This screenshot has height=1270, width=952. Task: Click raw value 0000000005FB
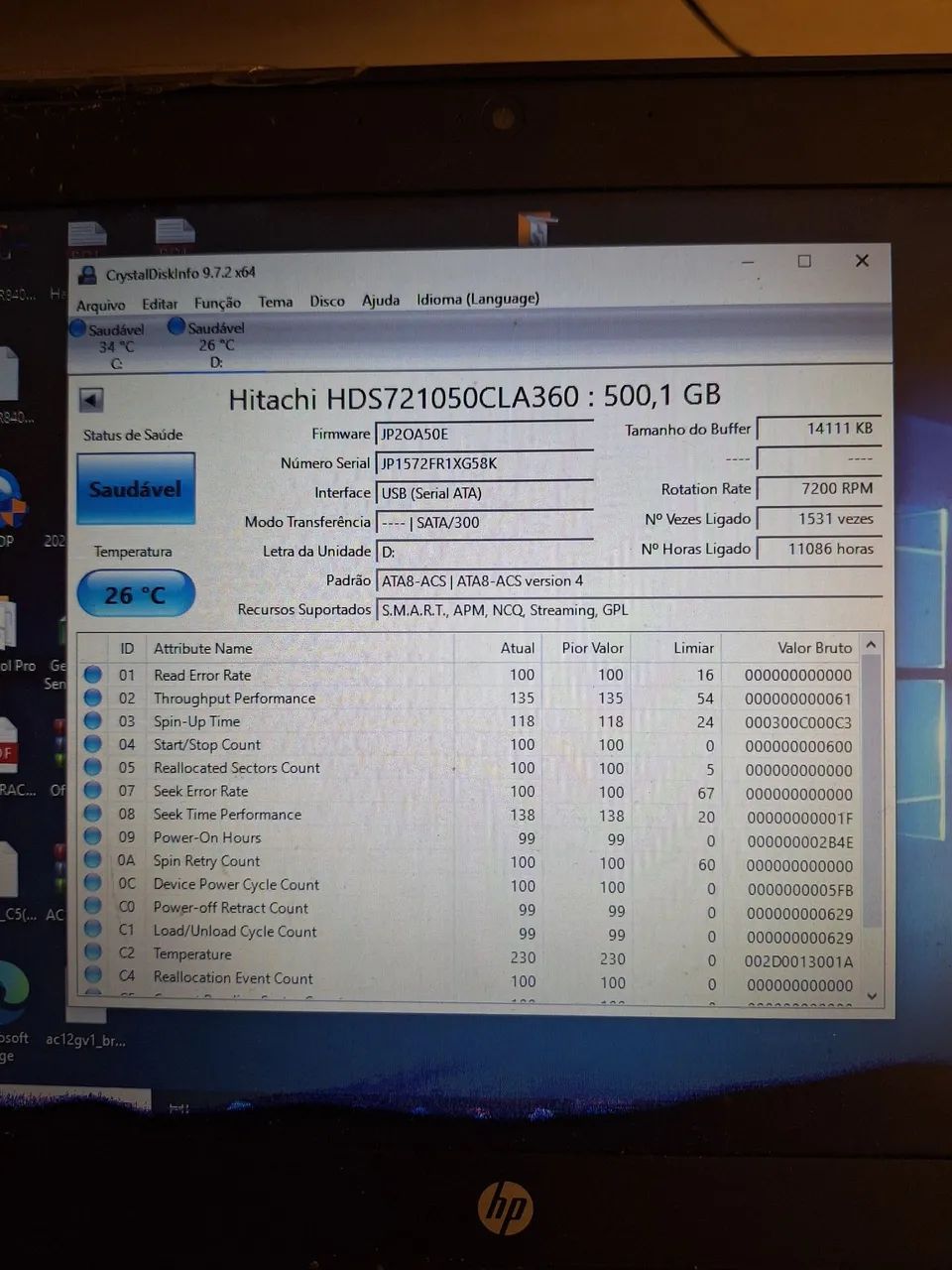point(800,890)
